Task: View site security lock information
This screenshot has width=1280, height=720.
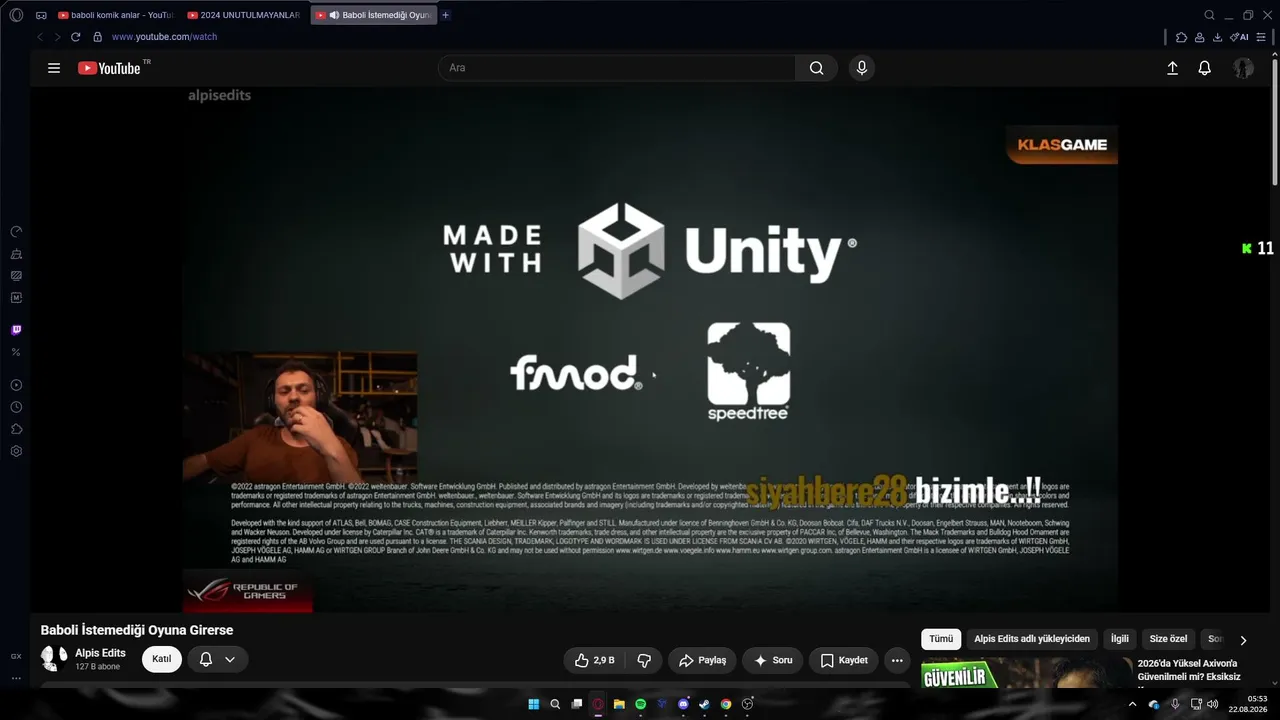Action: tap(97, 37)
